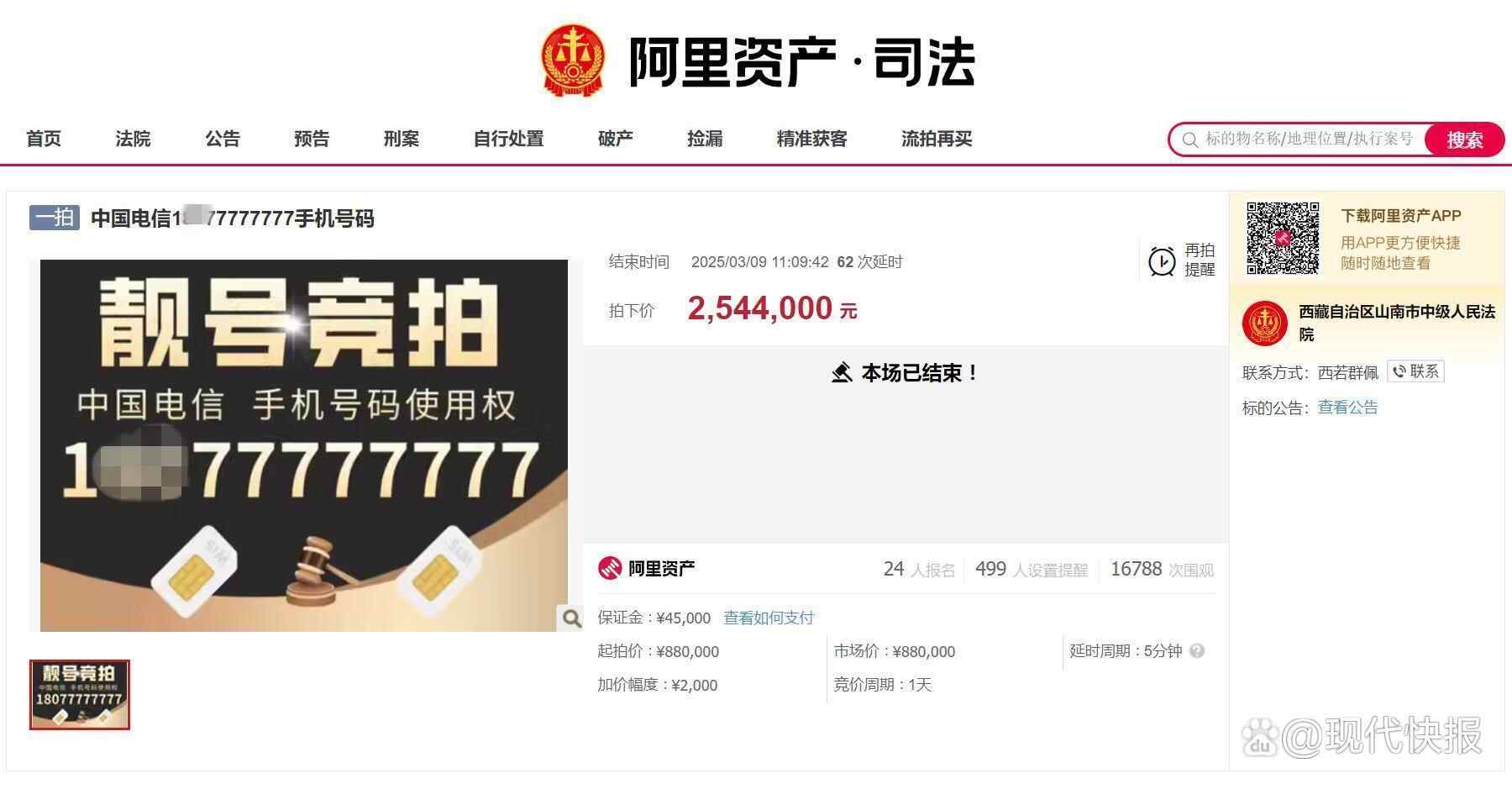The image size is (1512, 789).
Task: Click the 查看如何支付 link
Action: 769,618
